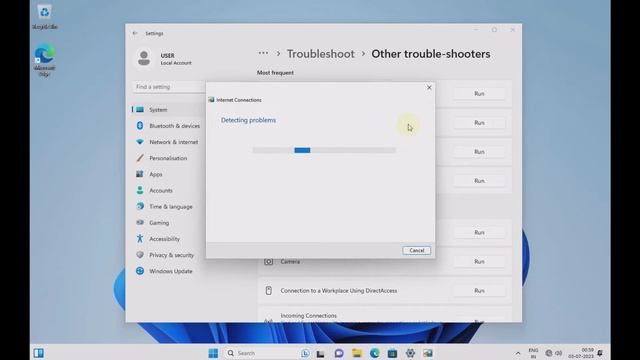Close the Internet Connections dialog
640x360 pixels.
(x=429, y=87)
